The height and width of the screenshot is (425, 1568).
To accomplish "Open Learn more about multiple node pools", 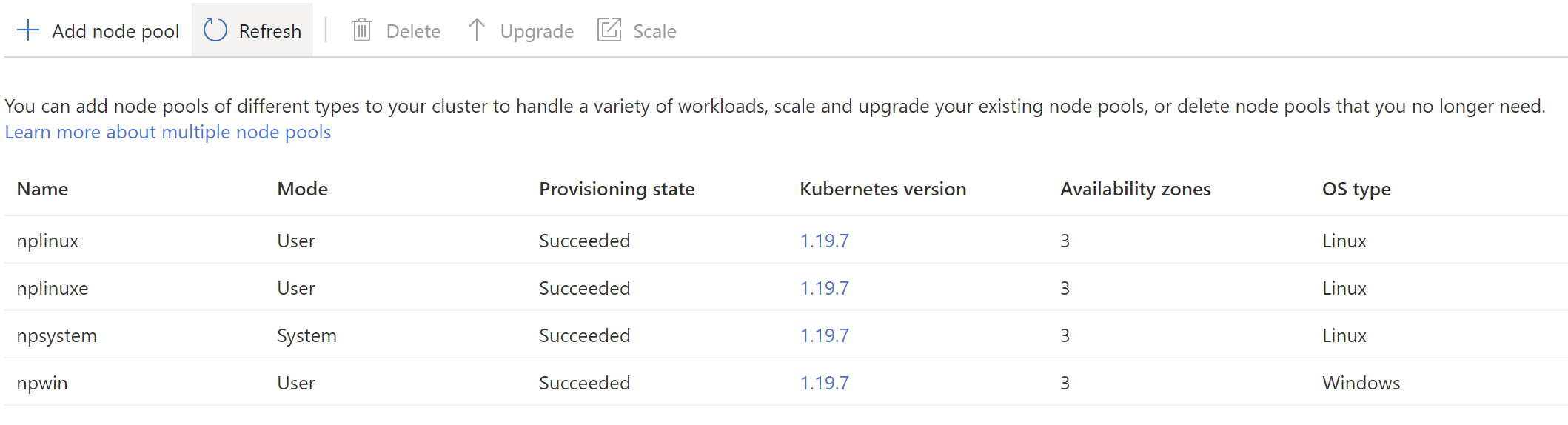I will click(168, 132).
